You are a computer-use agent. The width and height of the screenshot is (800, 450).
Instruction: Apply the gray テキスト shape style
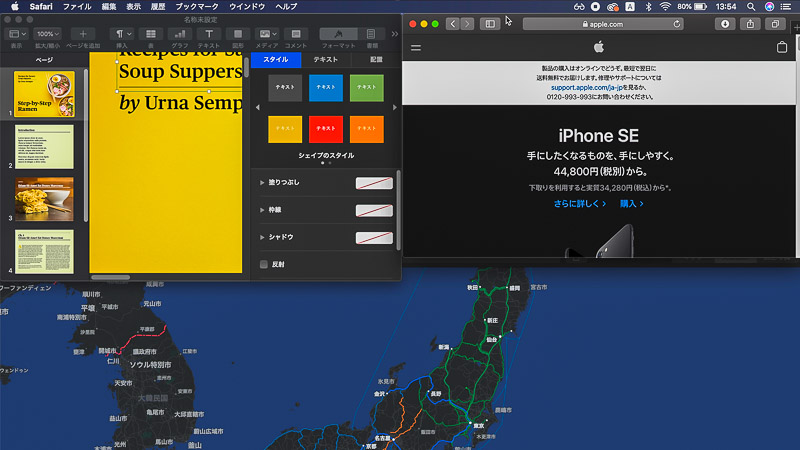(x=285, y=88)
